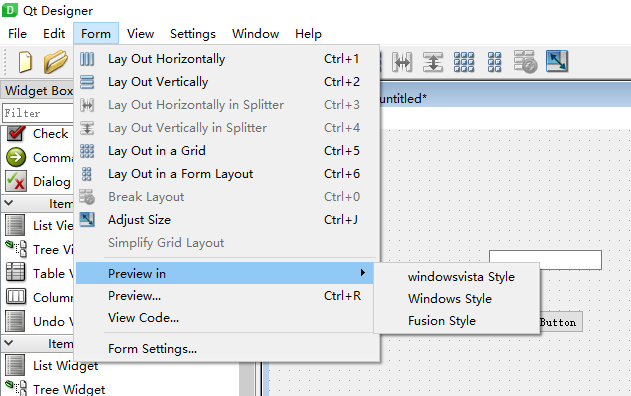The width and height of the screenshot is (631, 396).
Task: Select the Check Box widget icon in Widget Box
Action: 16,133
